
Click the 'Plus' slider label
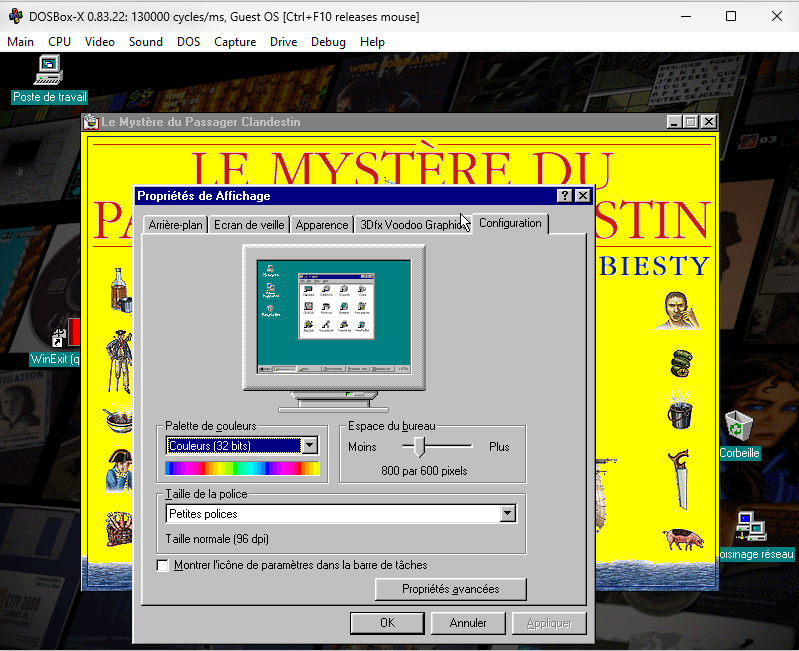[499, 447]
